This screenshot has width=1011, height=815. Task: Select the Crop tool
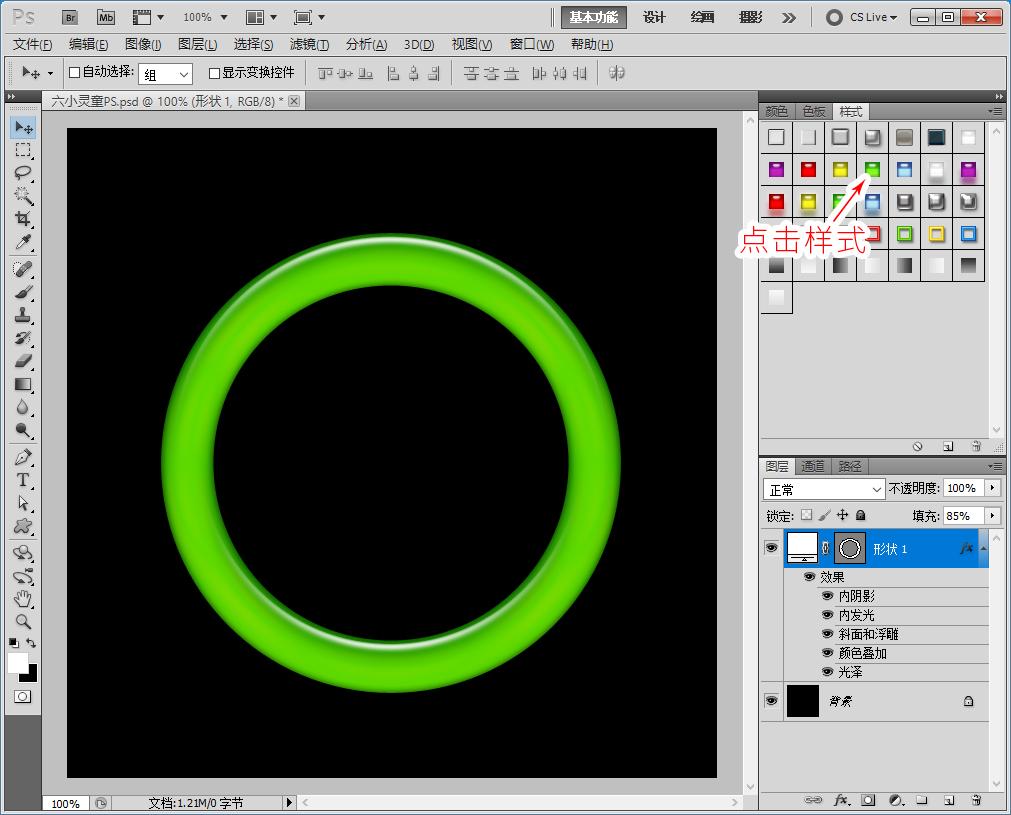click(x=23, y=219)
